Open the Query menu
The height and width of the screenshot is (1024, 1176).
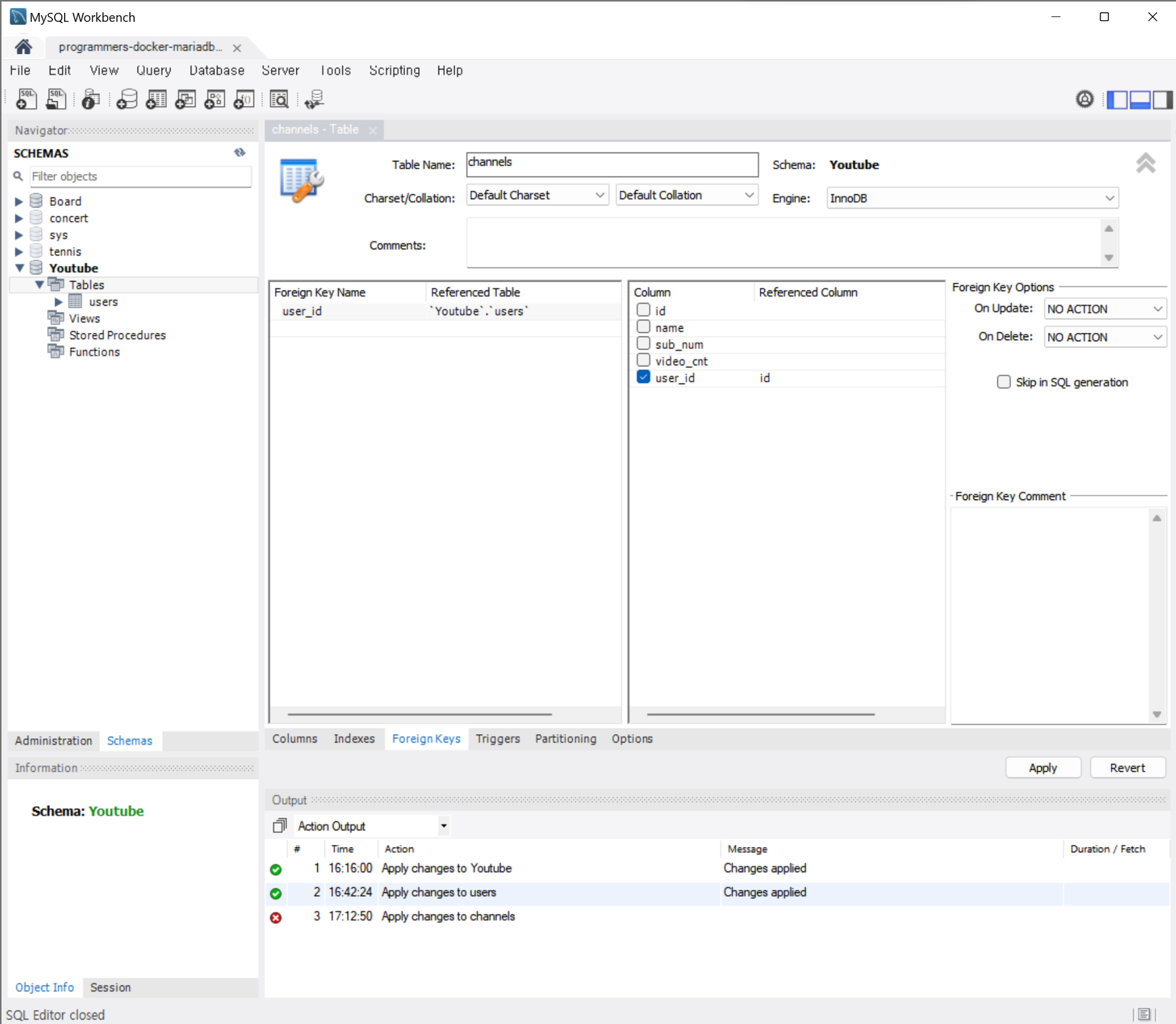tap(153, 71)
